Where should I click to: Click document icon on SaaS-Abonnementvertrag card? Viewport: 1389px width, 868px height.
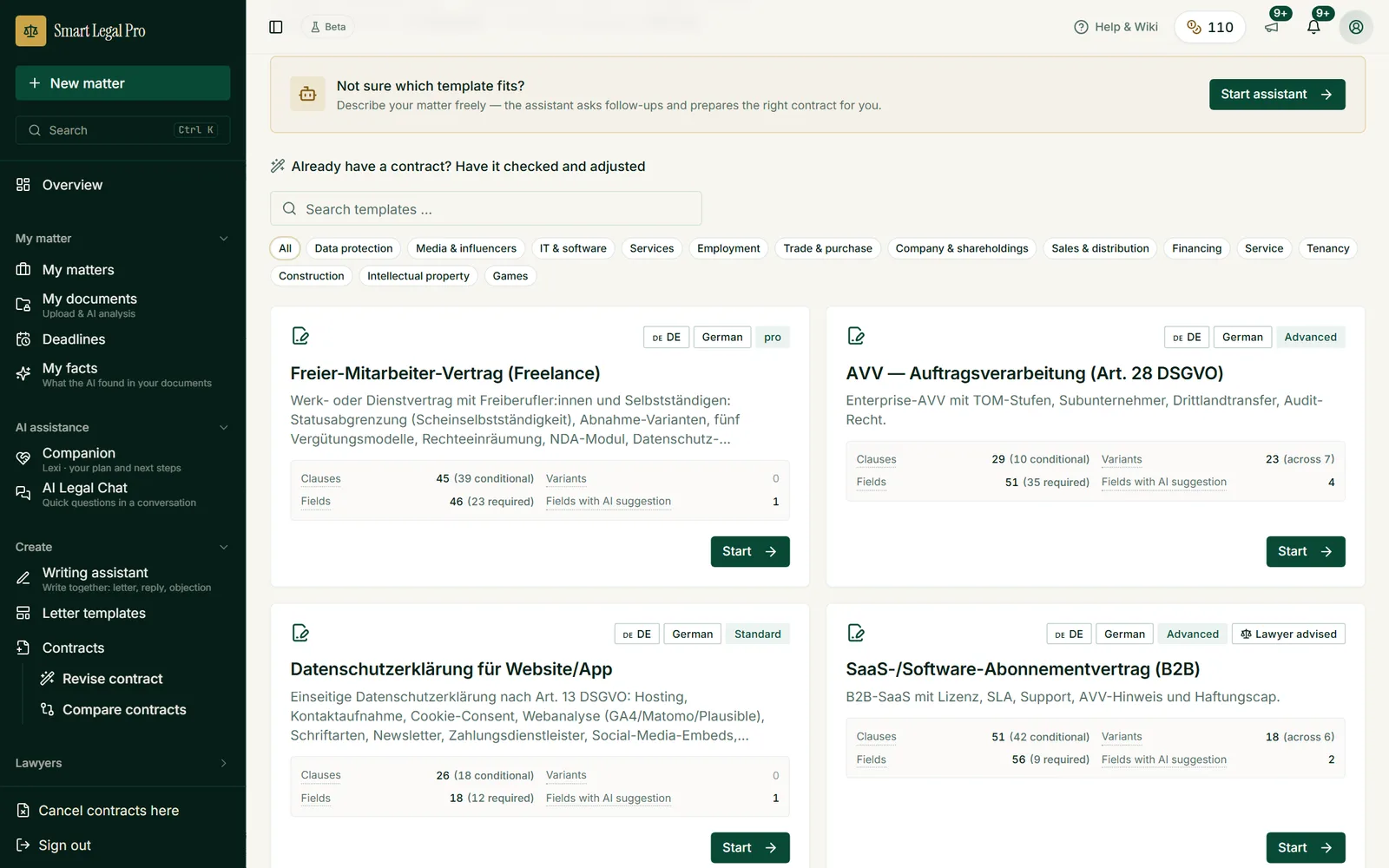point(856,633)
